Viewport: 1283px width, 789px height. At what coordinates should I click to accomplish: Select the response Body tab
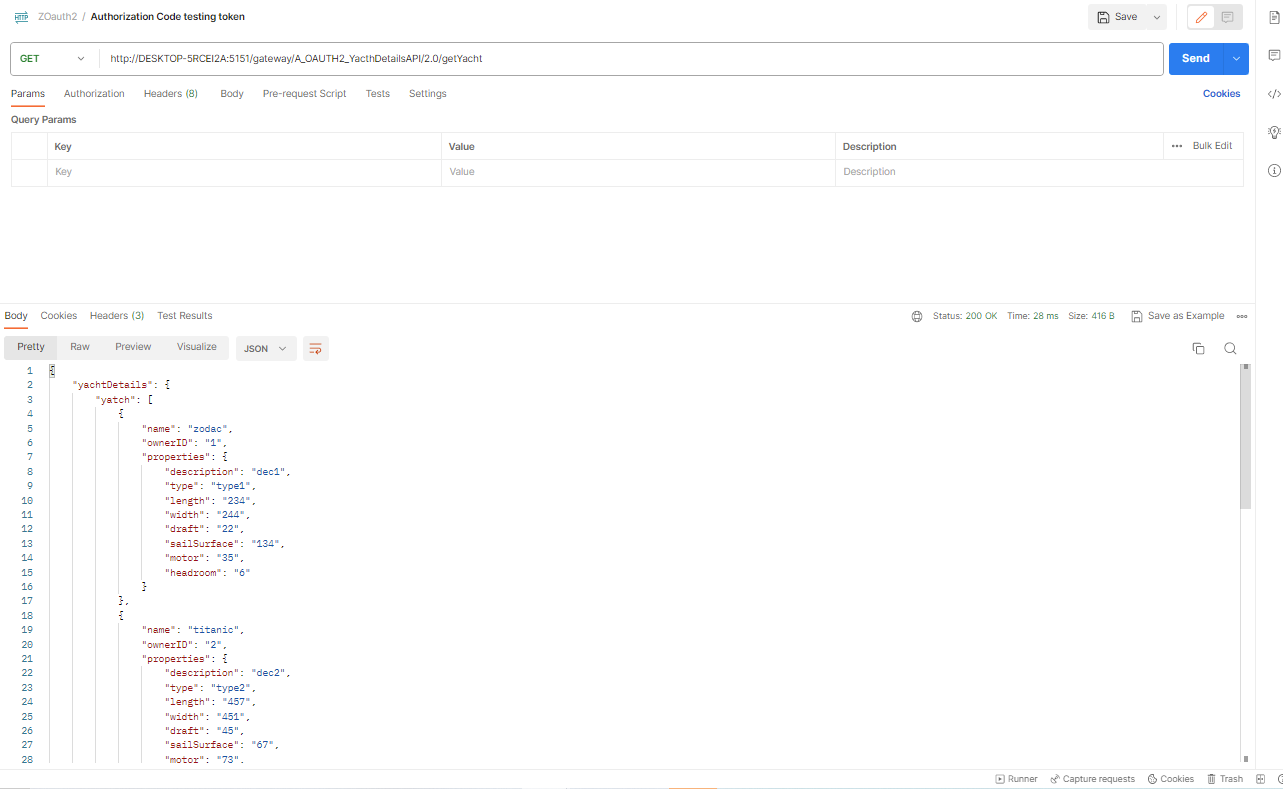click(16, 316)
